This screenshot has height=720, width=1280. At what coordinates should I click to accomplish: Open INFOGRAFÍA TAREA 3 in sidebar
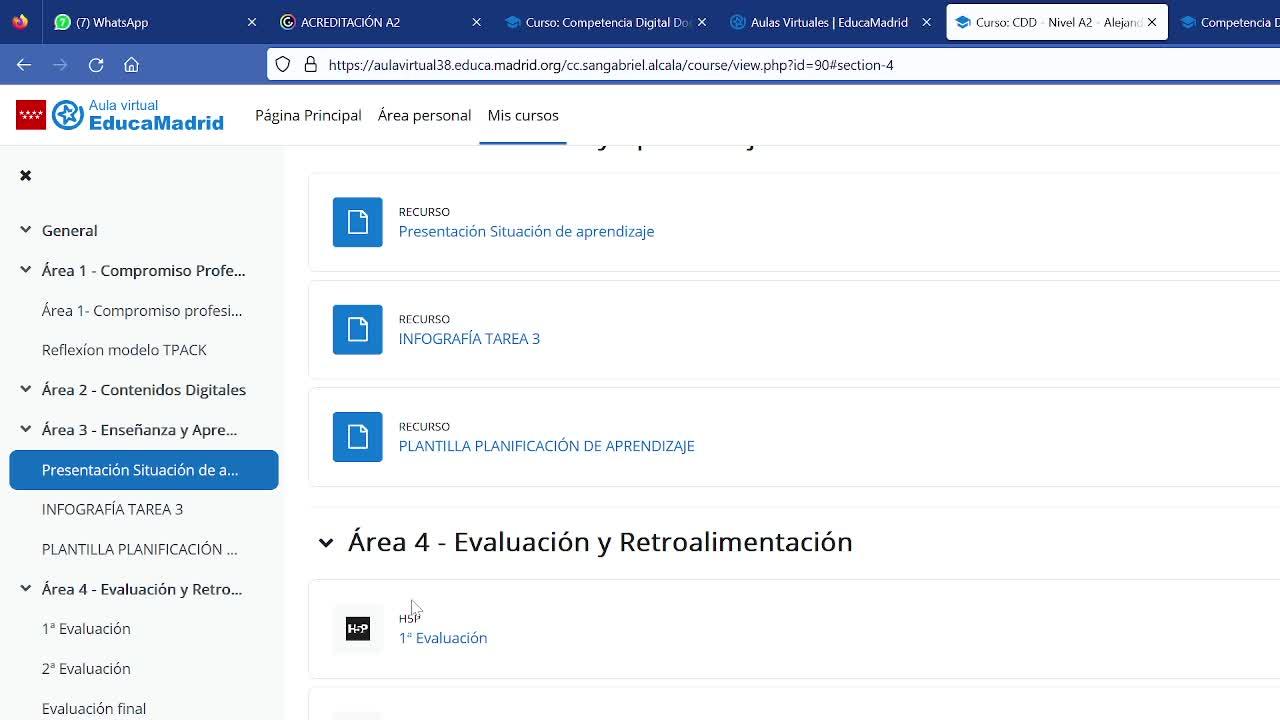click(x=112, y=509)
